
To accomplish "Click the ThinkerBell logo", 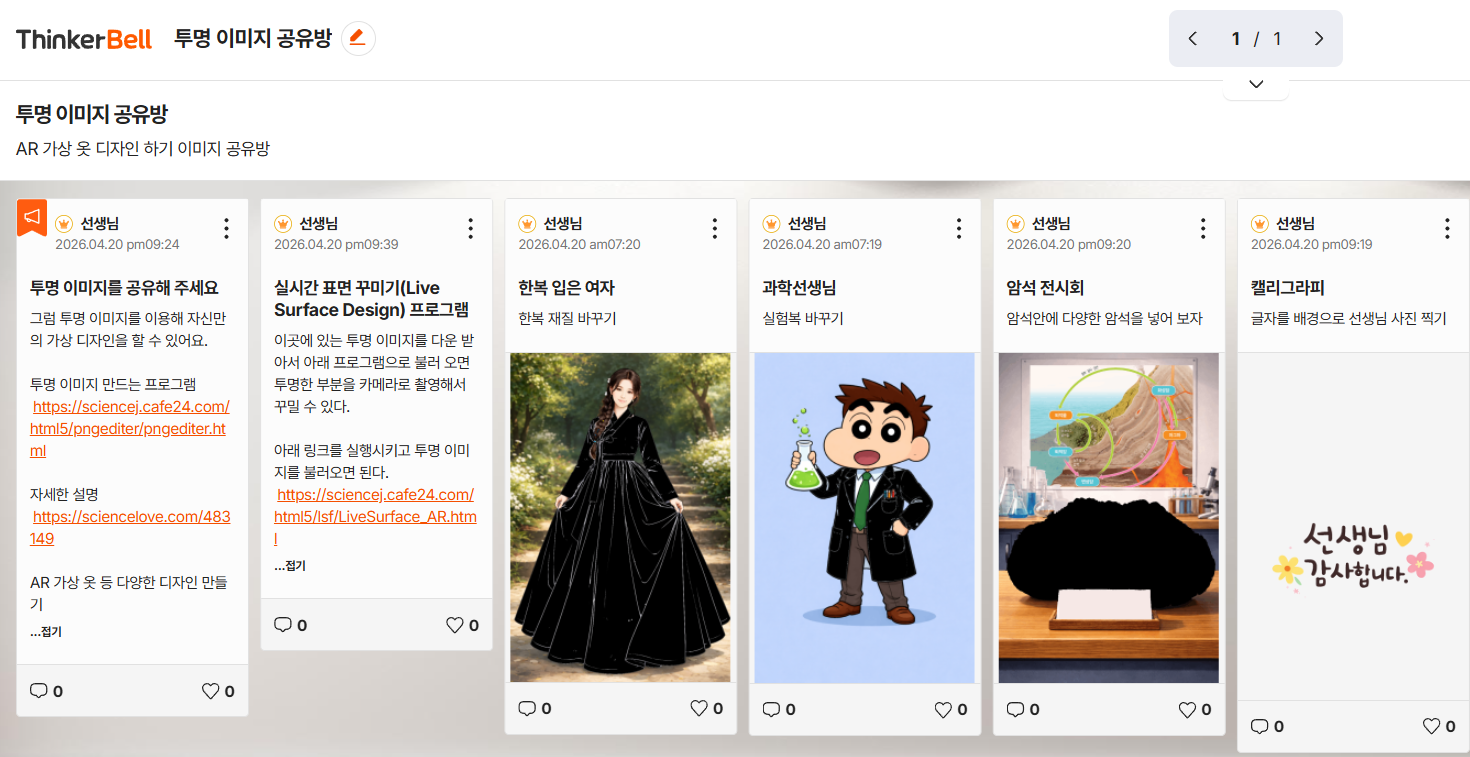I will click(84, 39).
